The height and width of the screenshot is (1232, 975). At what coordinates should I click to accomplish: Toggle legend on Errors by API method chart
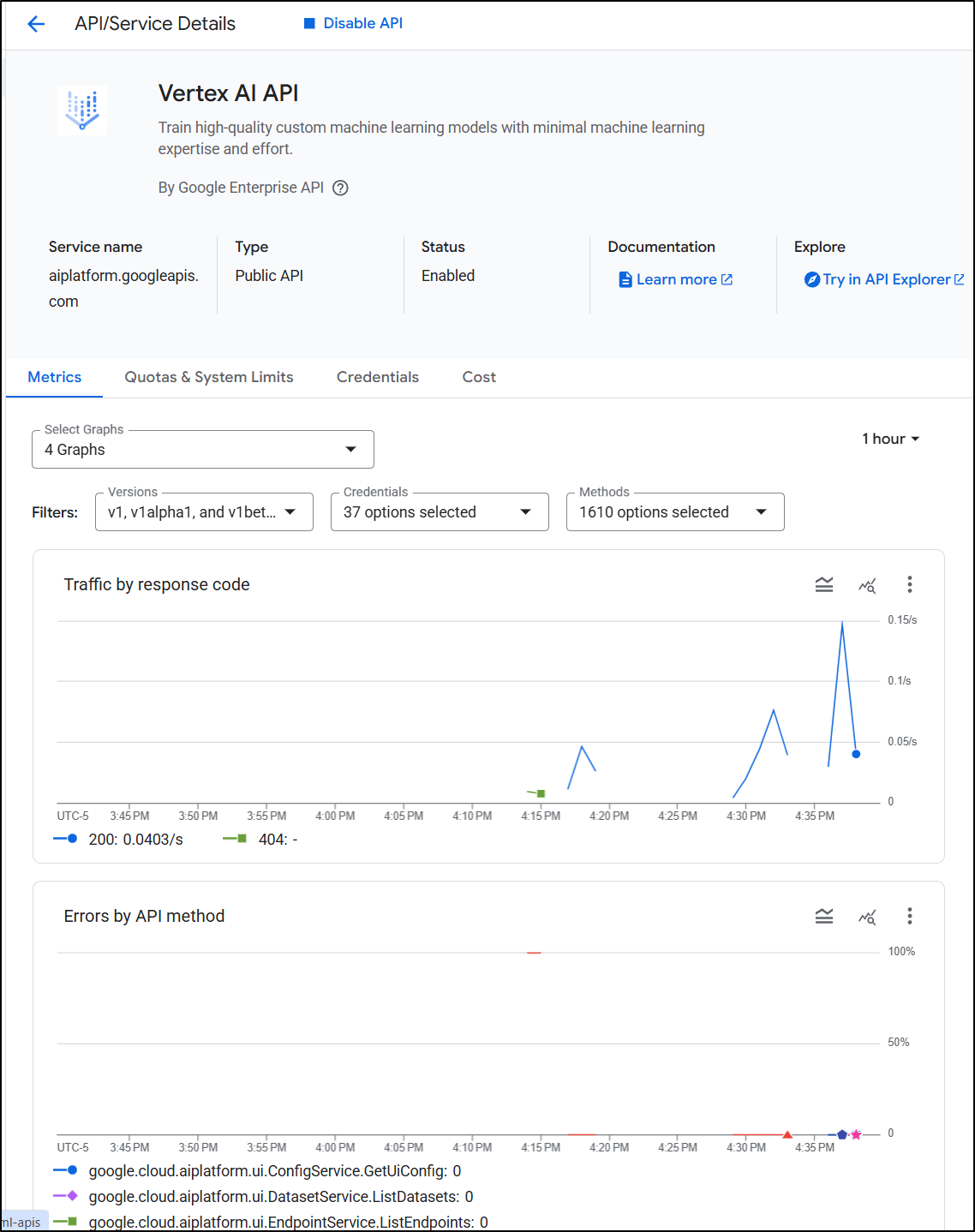click(x=824, y=917)
